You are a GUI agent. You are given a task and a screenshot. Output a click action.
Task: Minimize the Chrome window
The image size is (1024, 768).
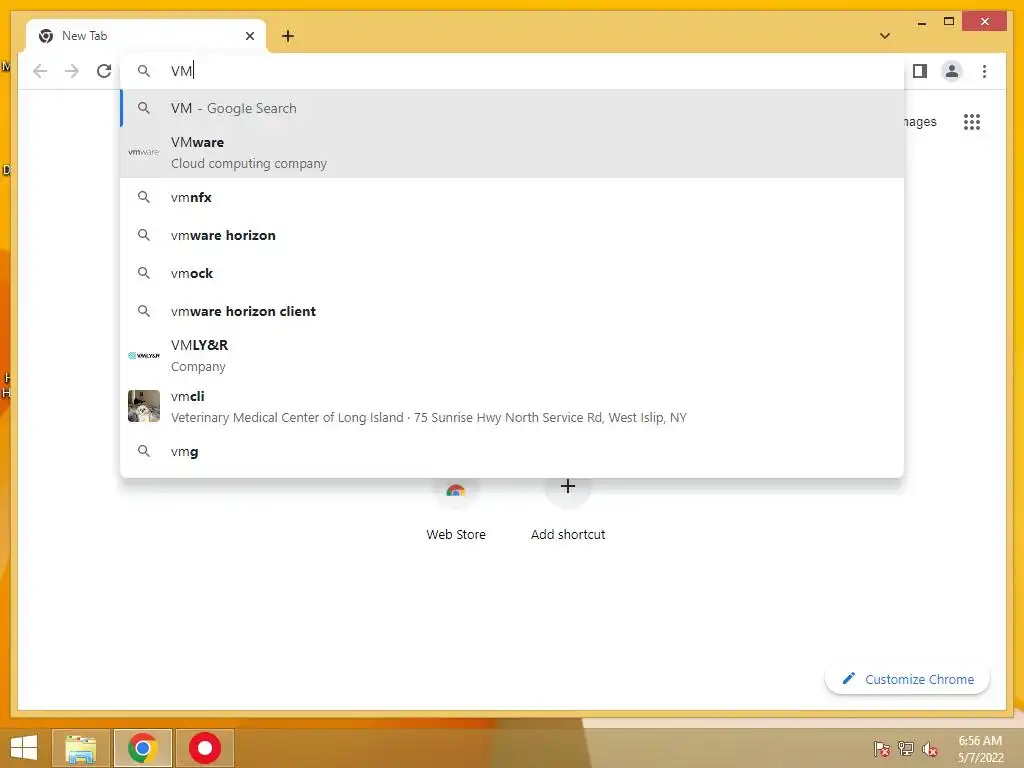click(x=921, y=22)
